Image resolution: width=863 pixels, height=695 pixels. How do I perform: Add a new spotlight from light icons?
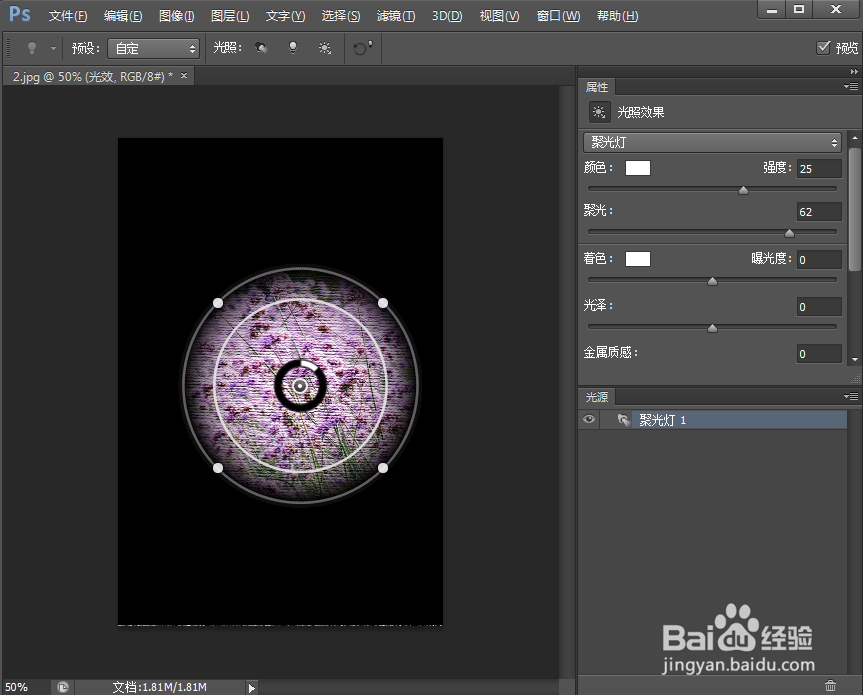coord(261,48)
